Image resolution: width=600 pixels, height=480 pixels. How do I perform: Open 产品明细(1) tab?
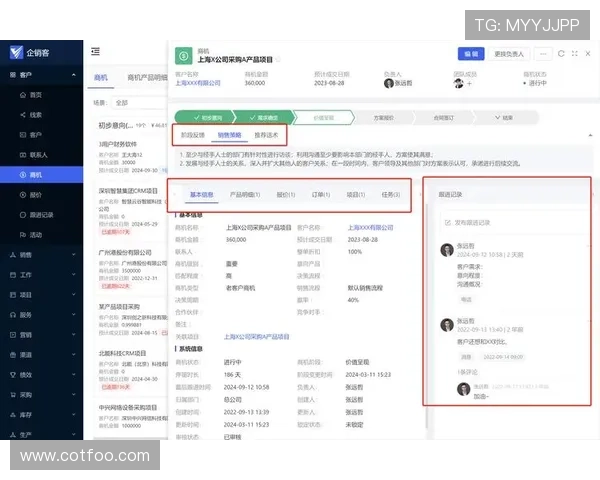tap(245, 194)
